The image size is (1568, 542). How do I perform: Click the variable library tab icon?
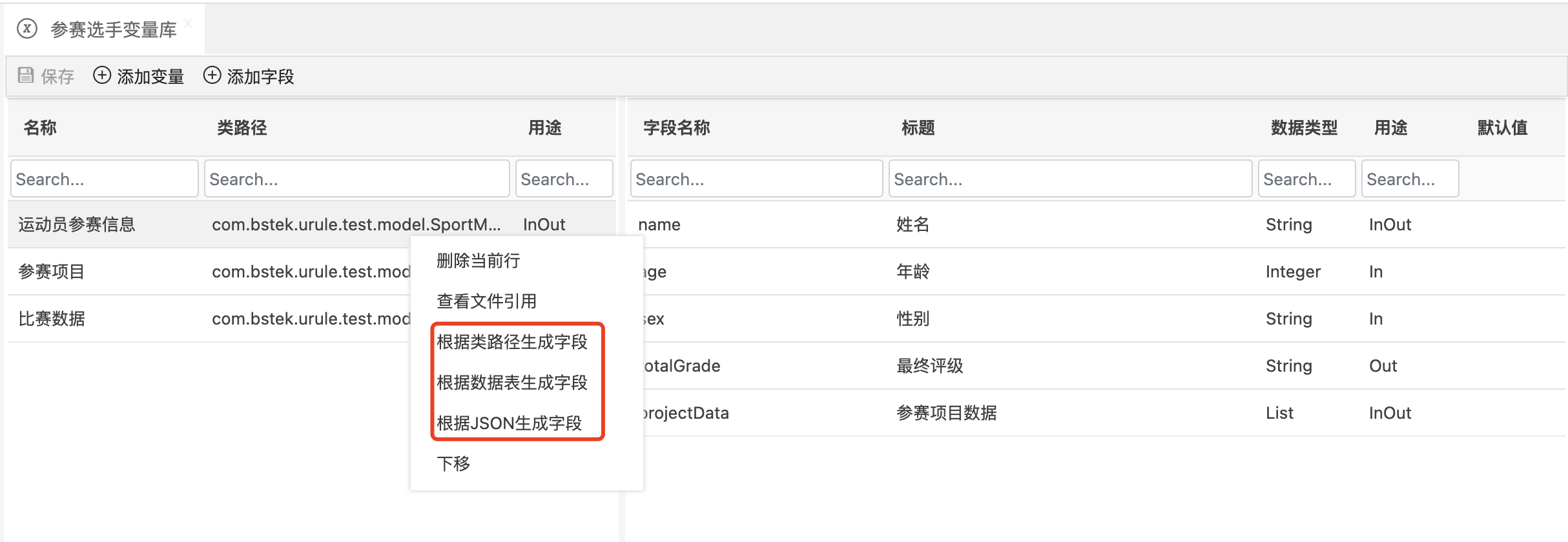pos(27,29)
